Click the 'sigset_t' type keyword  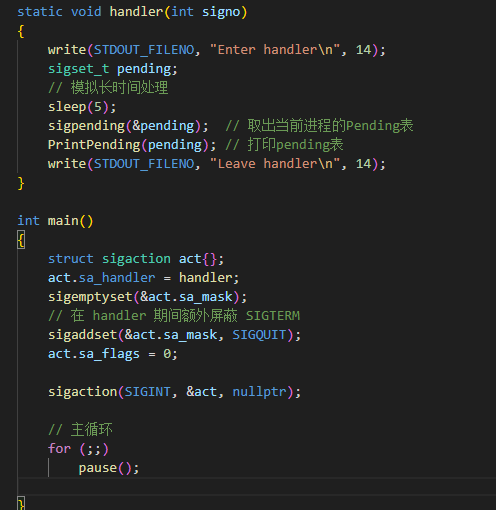(79, 69)
